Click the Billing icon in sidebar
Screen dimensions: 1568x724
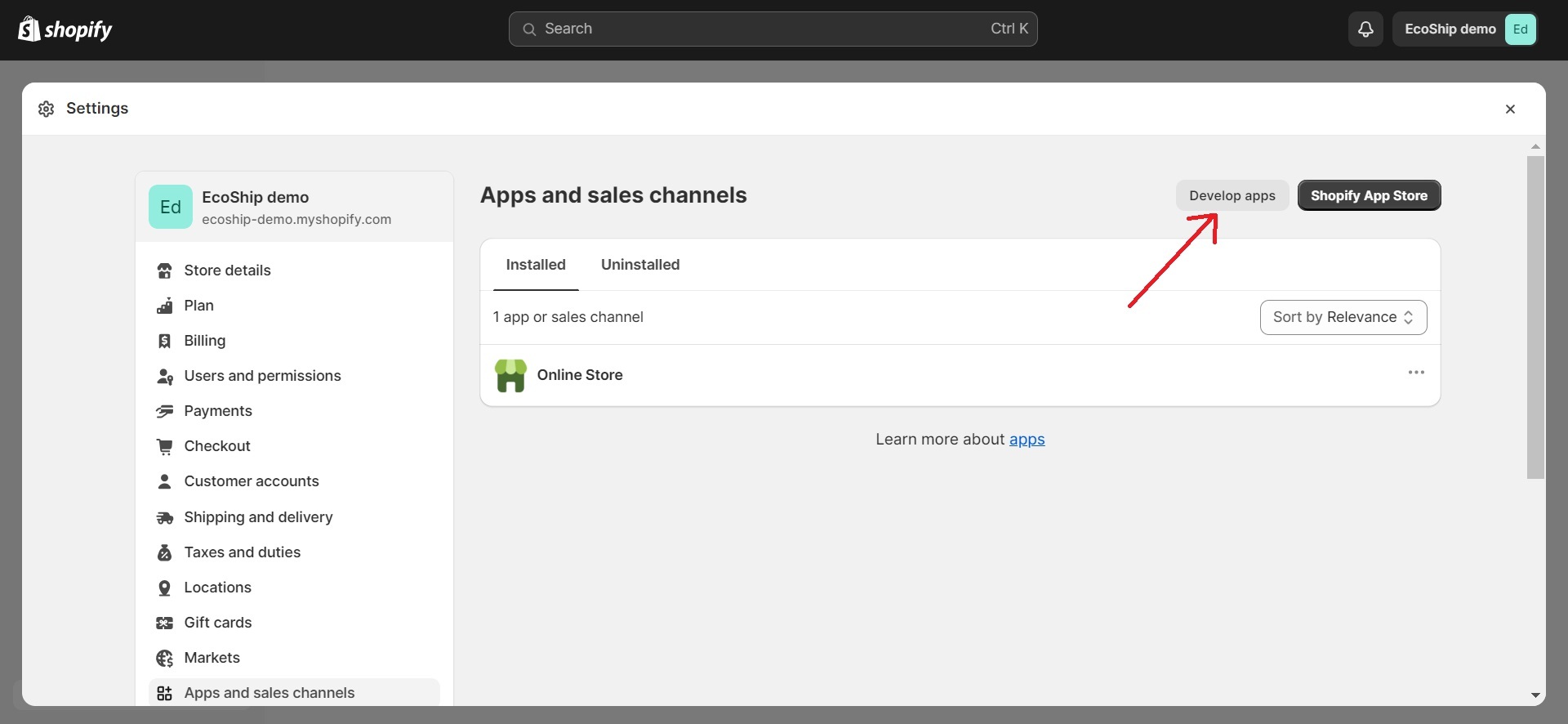[x=164, y=341]
